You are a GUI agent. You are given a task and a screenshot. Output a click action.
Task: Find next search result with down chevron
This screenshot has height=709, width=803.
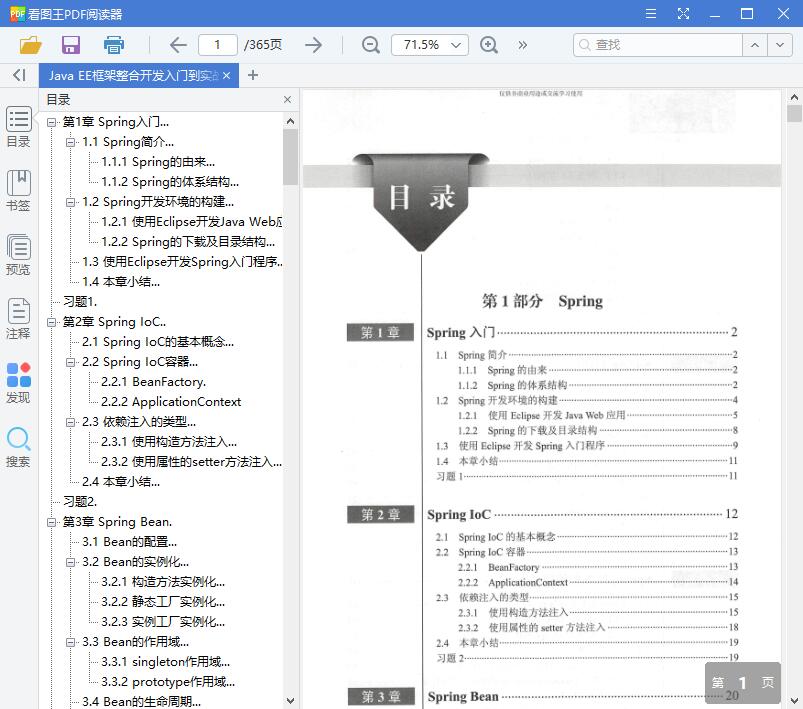tap(780, 45)
